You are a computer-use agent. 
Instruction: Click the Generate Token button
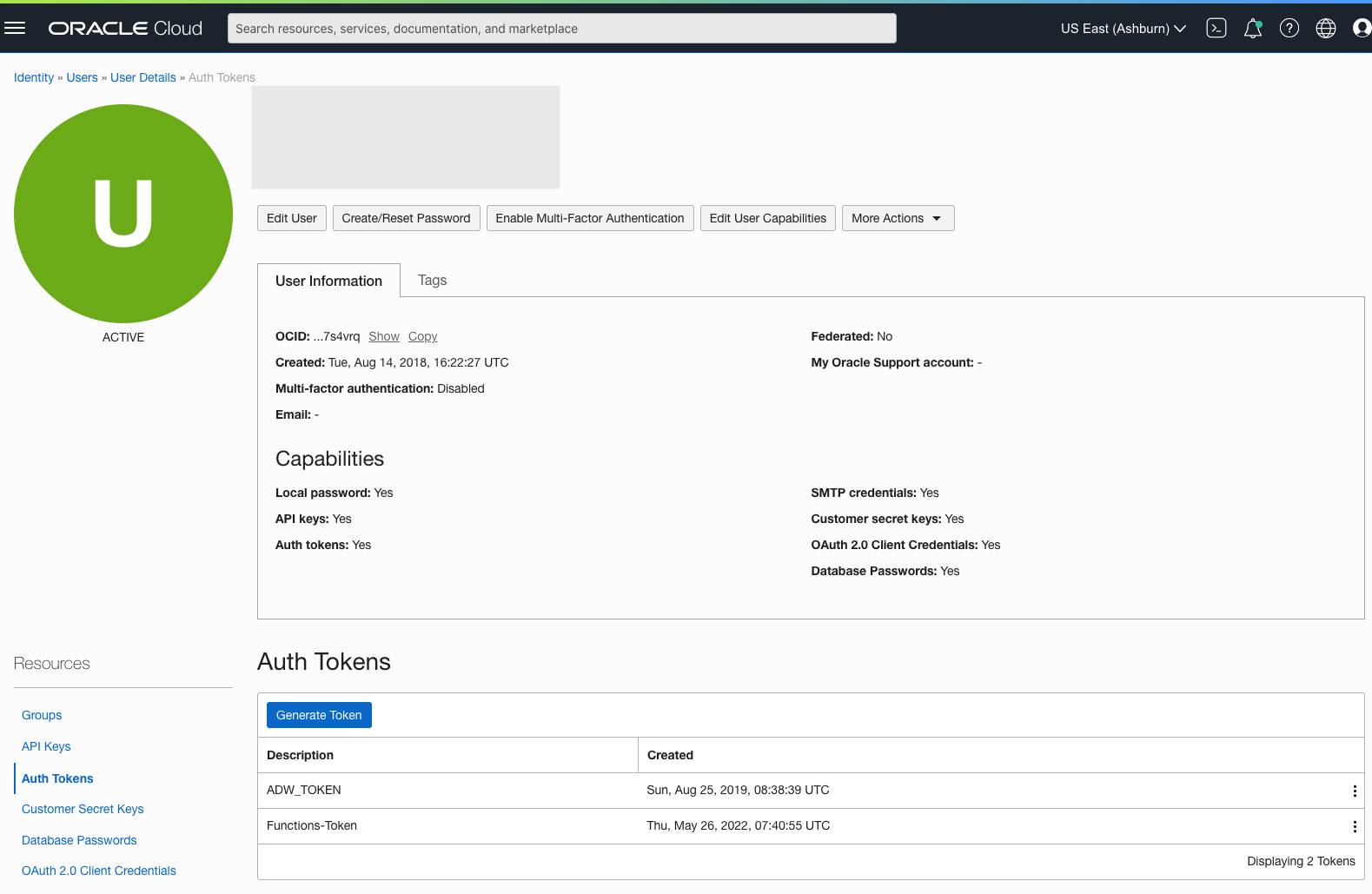pos(319,715)
